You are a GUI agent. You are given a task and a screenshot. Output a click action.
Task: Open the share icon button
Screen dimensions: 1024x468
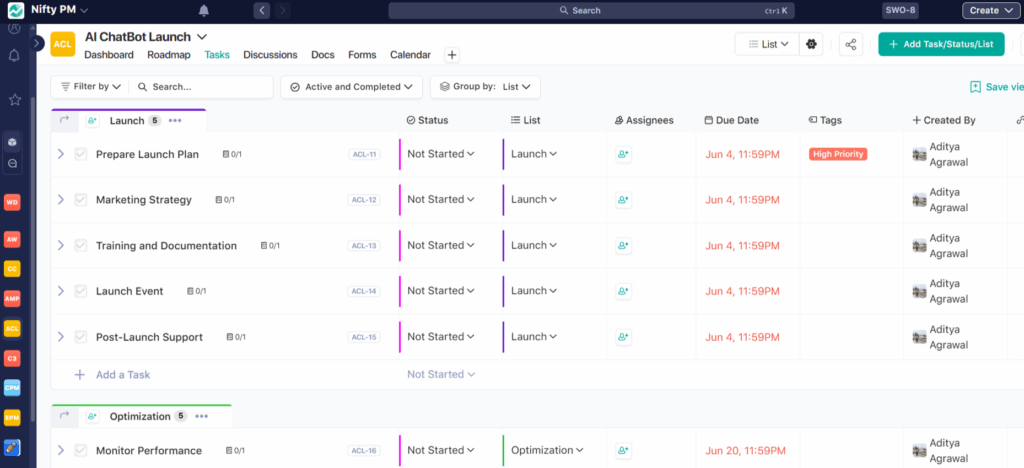coord(850,44)
